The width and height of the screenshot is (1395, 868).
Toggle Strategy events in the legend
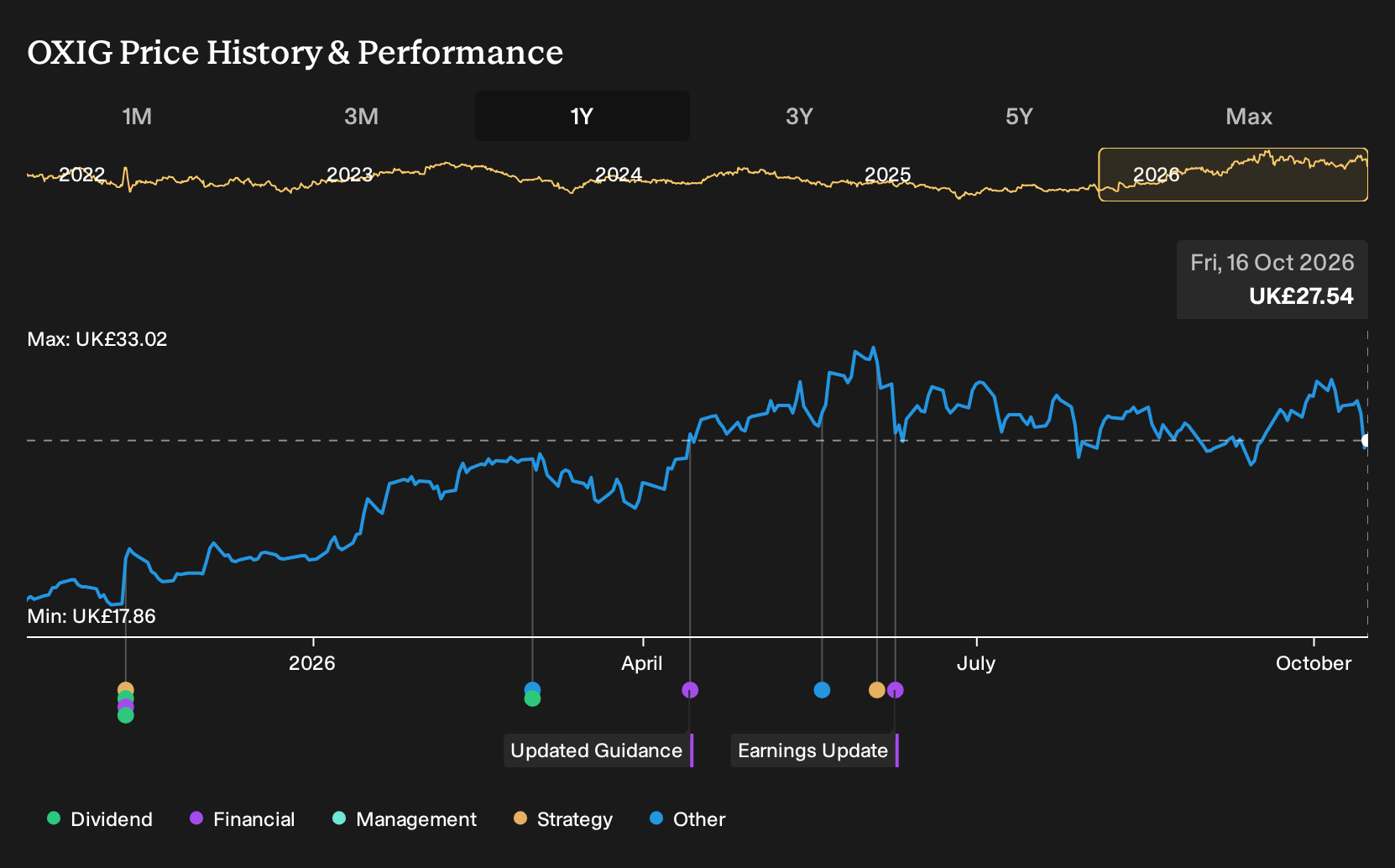click(x=563, y=819)
